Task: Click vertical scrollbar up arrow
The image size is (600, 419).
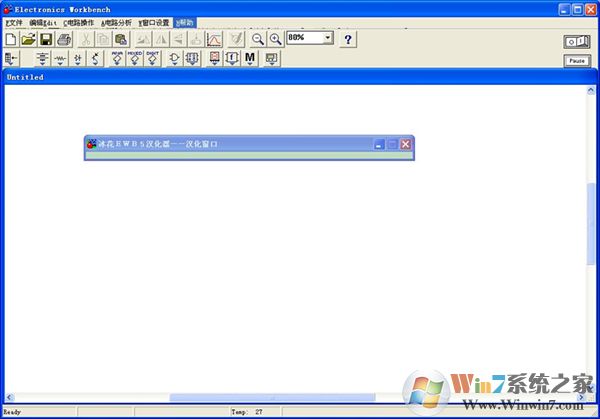Action: (591, 90)
